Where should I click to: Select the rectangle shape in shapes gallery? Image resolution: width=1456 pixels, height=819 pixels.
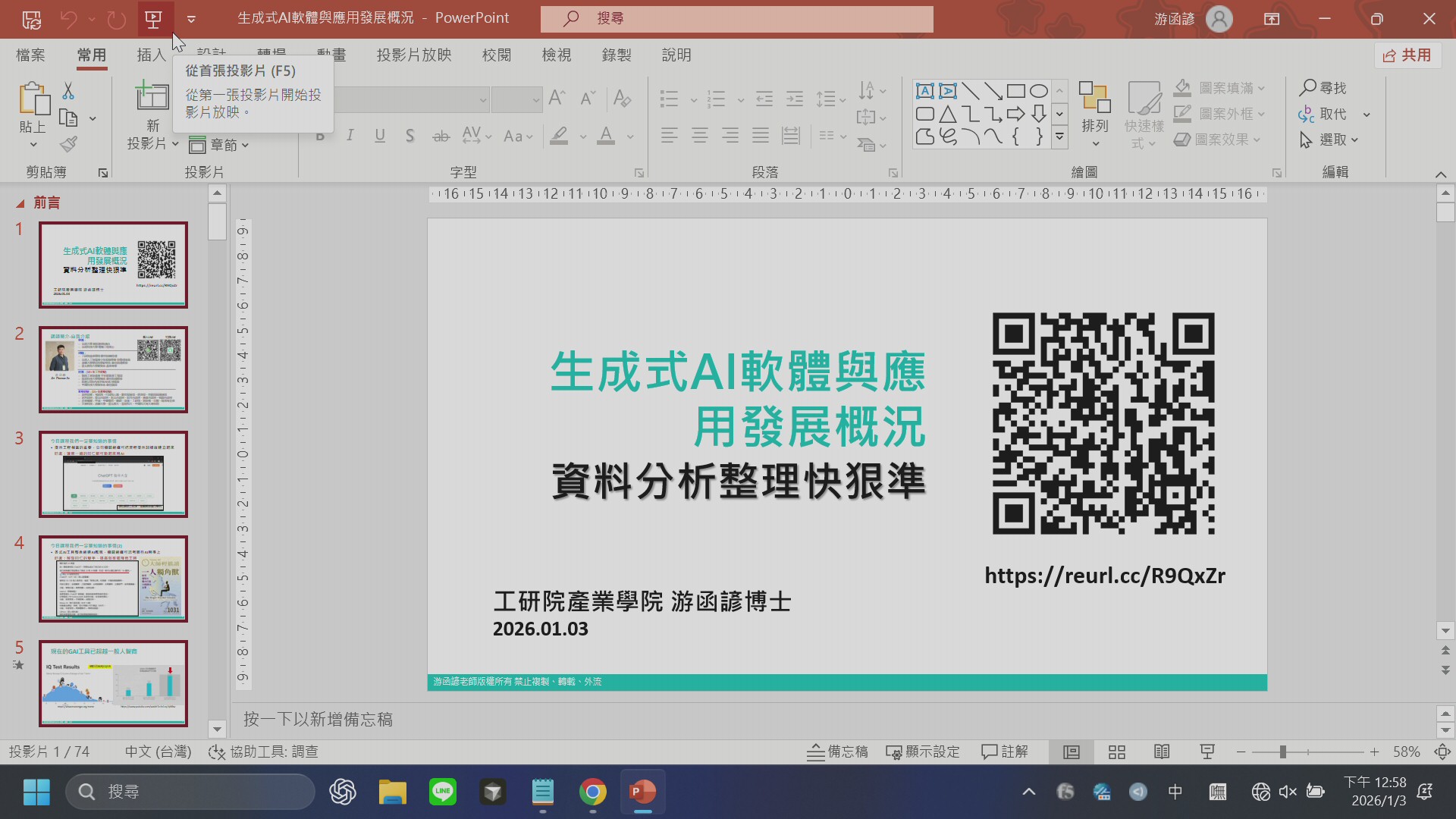point(1016,92)
